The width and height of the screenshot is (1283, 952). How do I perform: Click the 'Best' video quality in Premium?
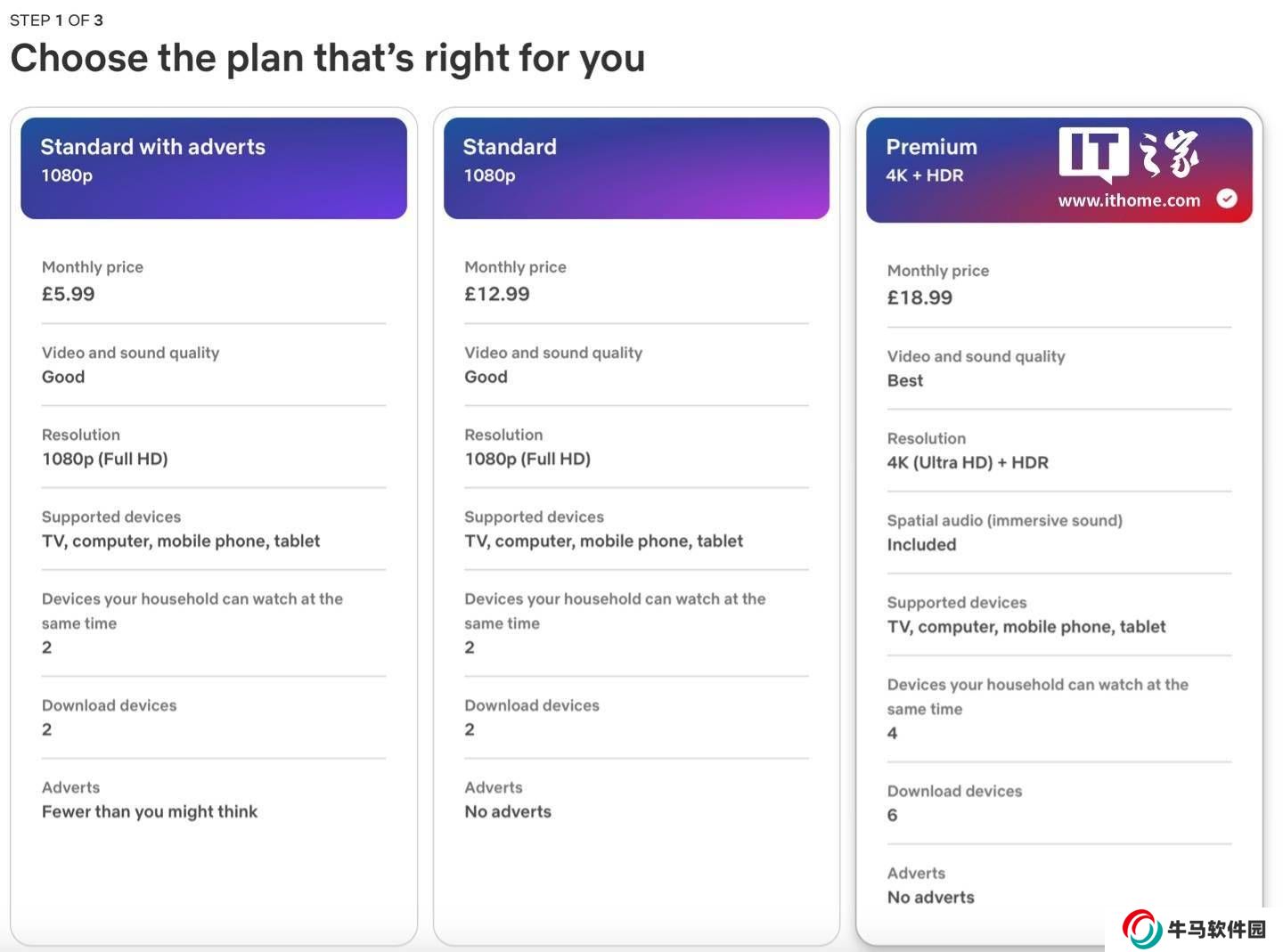click(905, 380)
